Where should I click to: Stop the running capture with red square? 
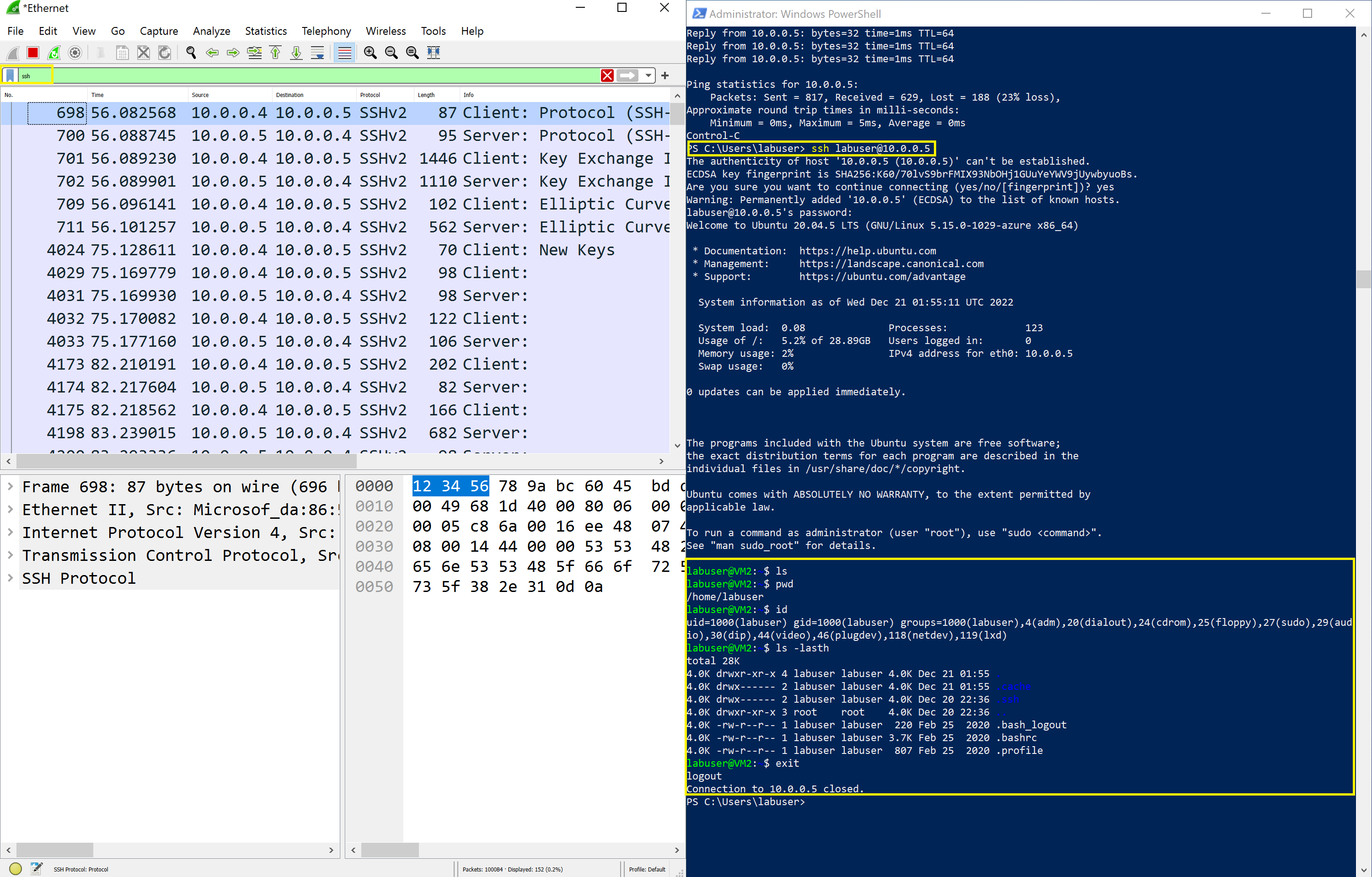33,53
